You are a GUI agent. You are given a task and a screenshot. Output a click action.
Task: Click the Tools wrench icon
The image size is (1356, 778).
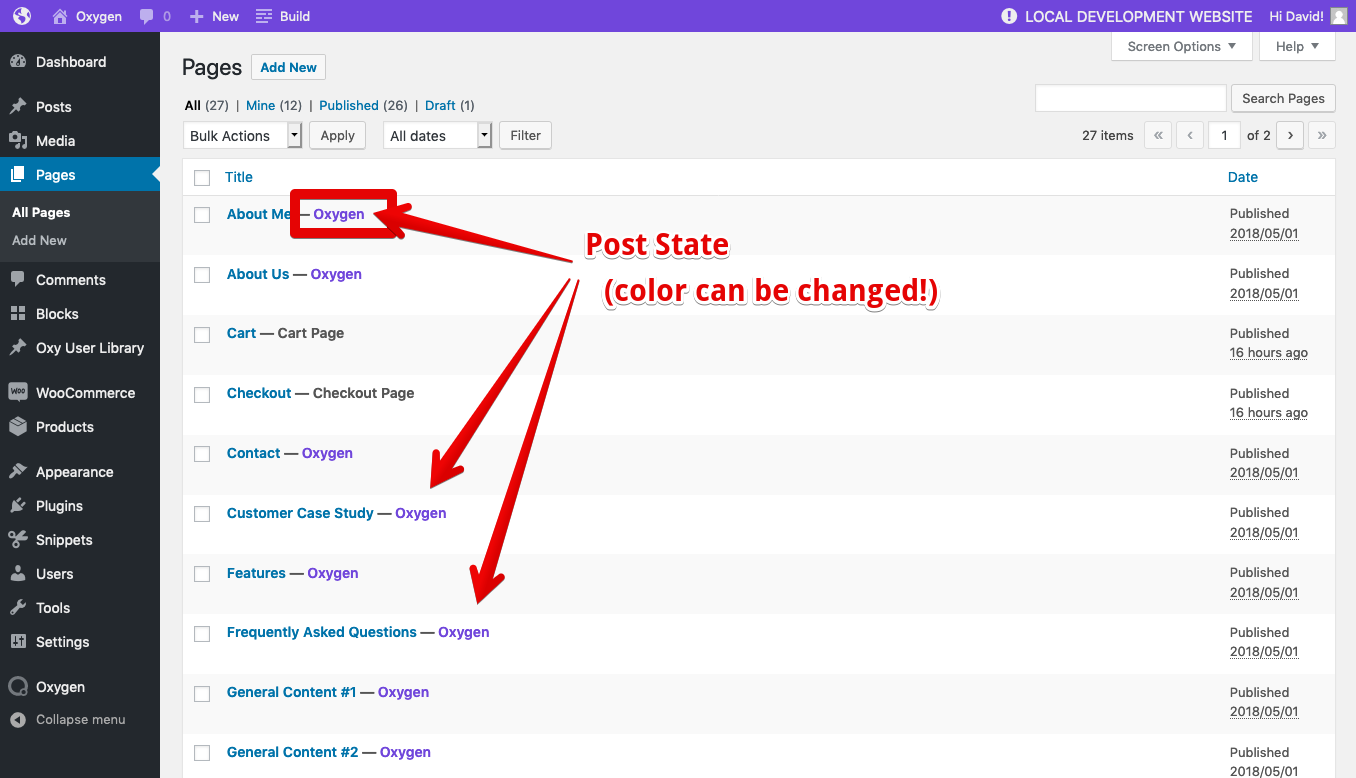(18, 608)
